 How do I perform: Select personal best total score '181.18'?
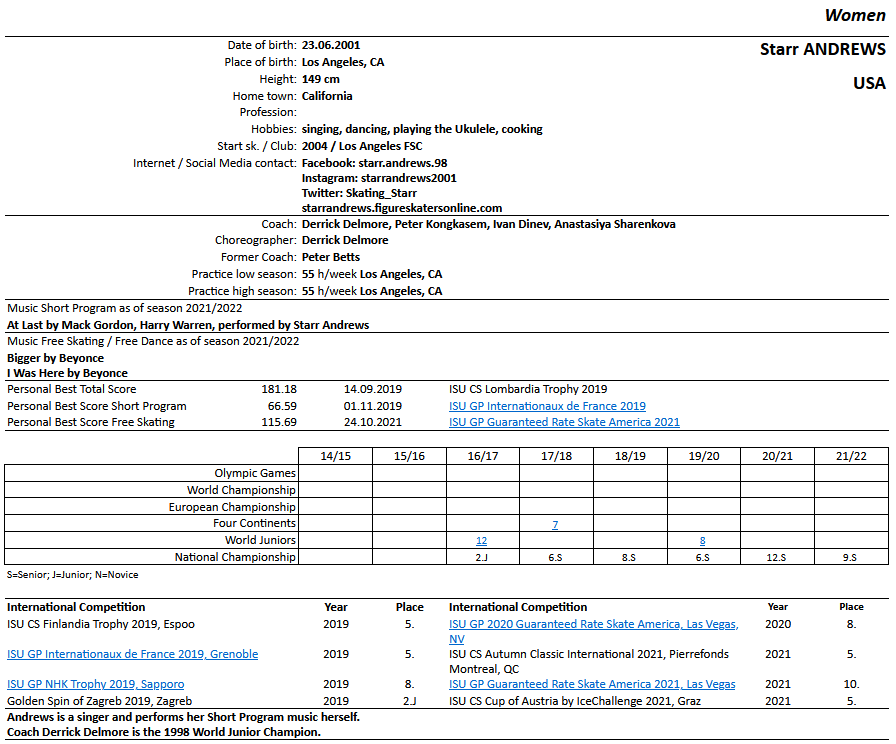point(279,389)
